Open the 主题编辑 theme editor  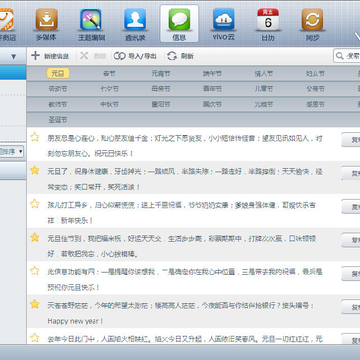[x=91, y=24]
